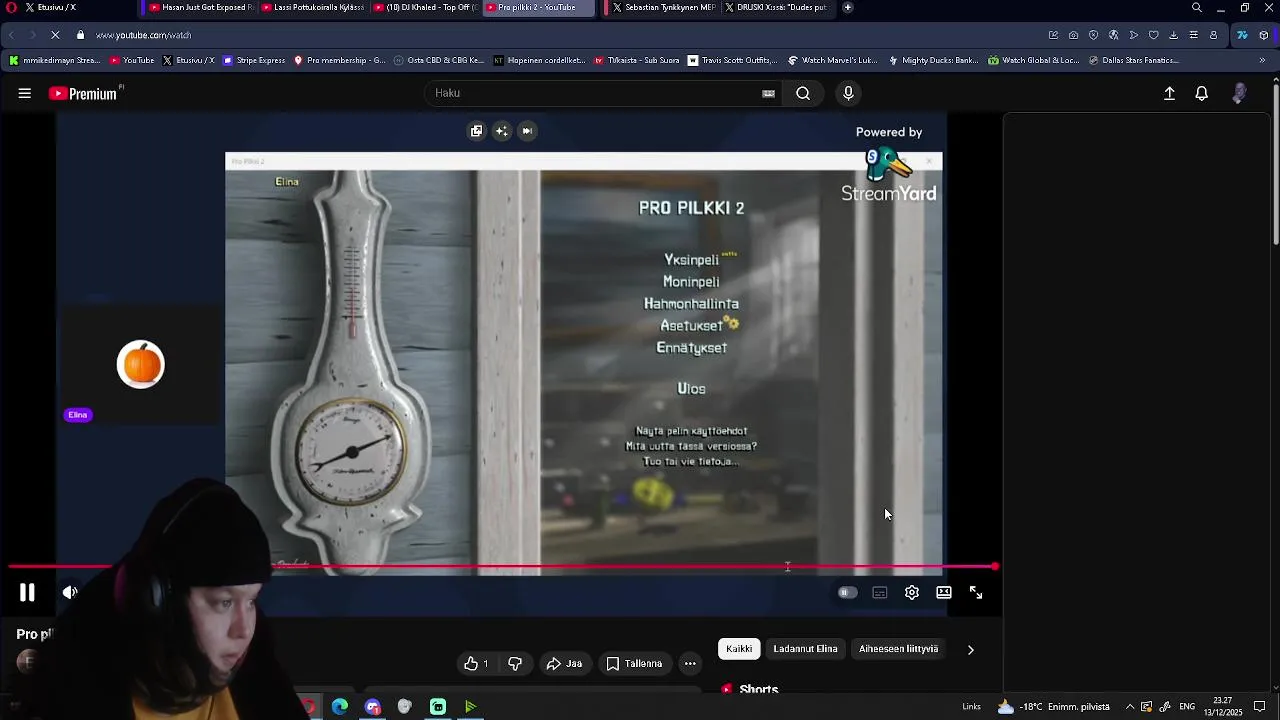Viewport: 1280px width, 720px height.
Task: Open Opera browser from taskbar
Action: point(308,707)
